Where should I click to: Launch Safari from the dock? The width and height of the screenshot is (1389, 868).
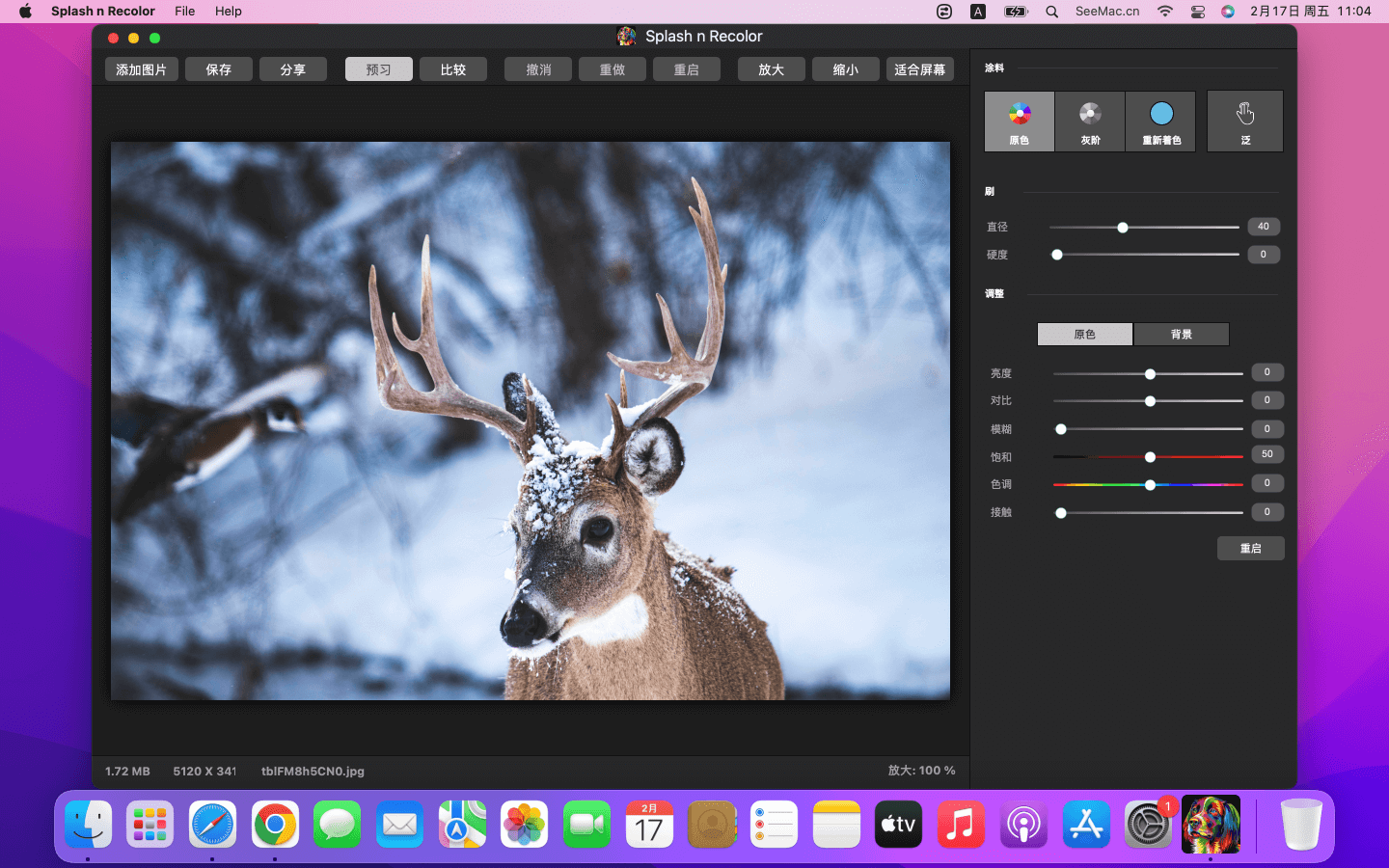coord(212,826)
